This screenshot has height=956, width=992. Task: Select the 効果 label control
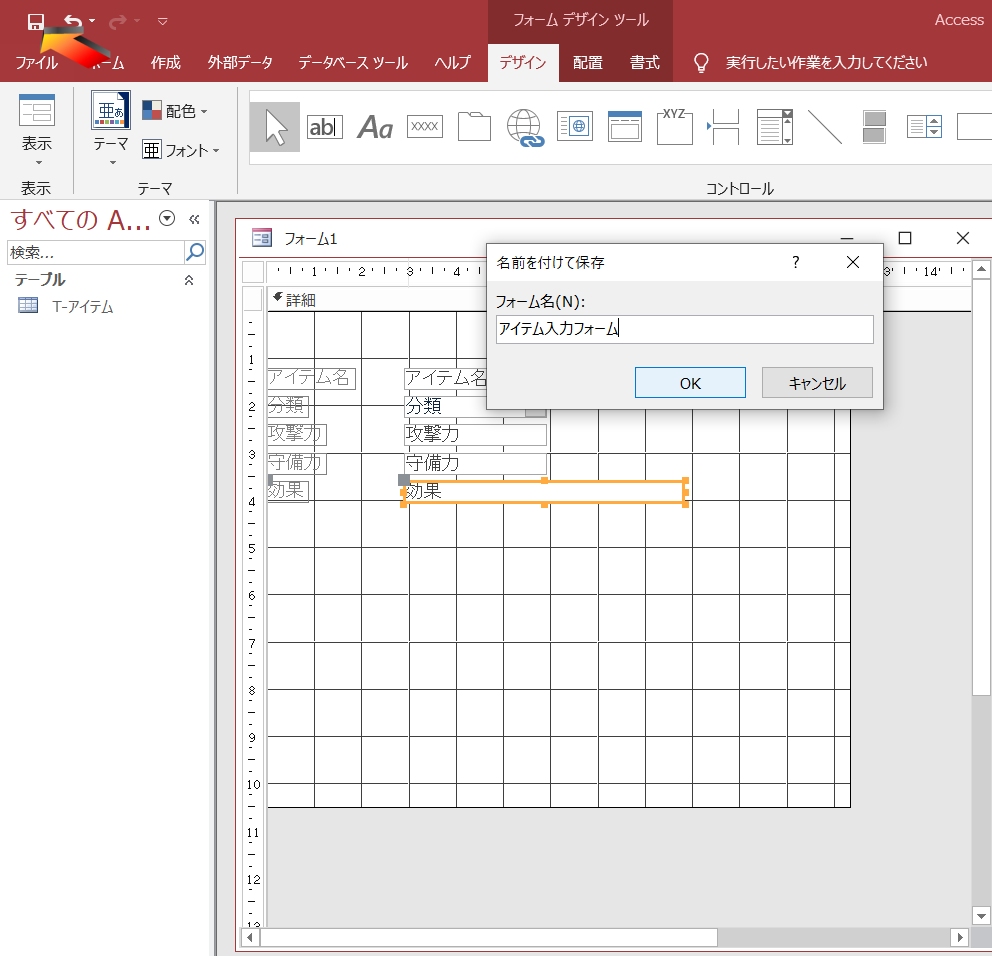[288, 491]
